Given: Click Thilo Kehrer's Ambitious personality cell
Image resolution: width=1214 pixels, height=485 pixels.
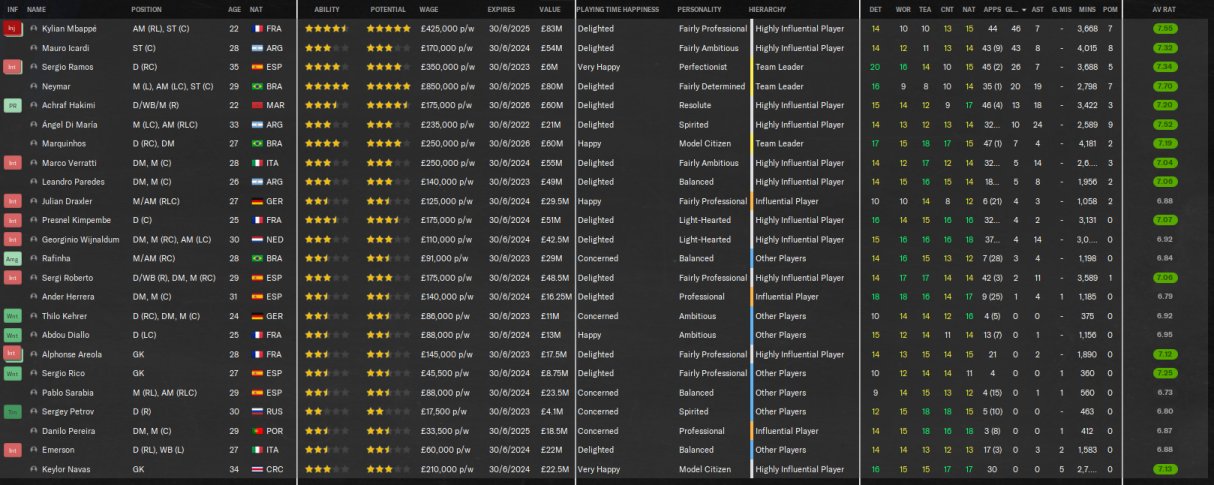Looking at the screenshot, I should [x=696, y=316].
